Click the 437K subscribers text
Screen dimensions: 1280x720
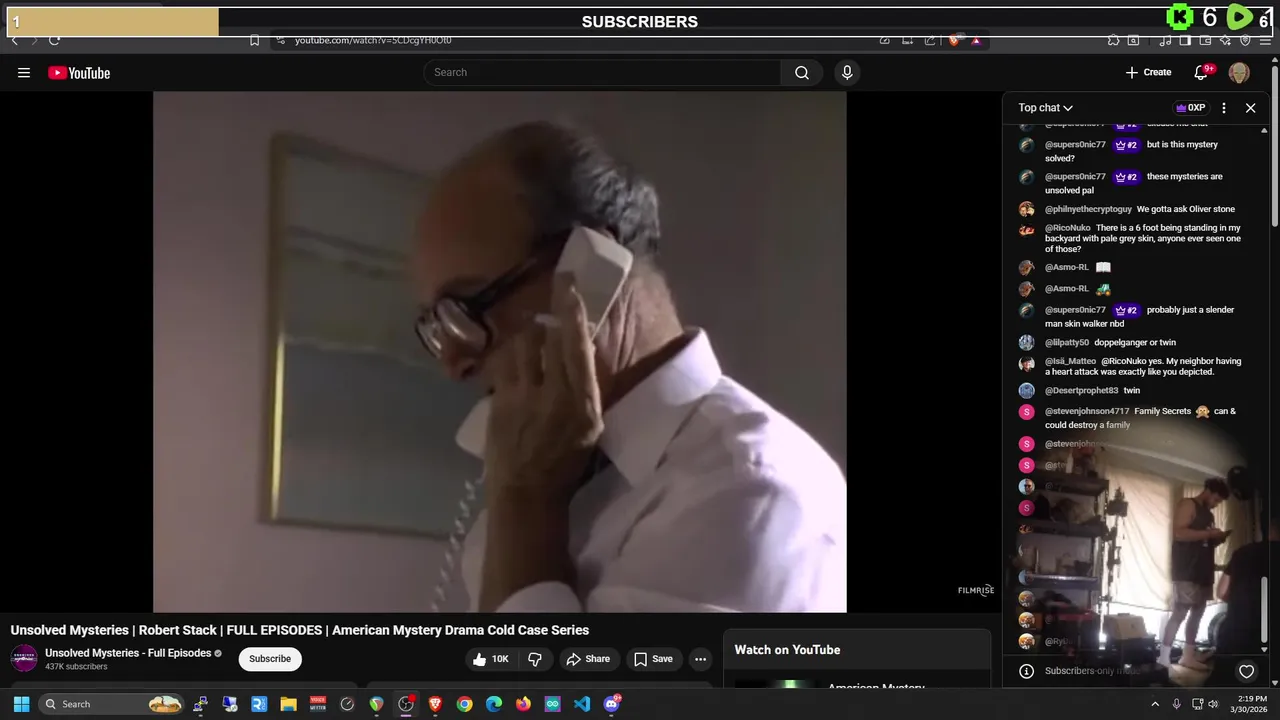coord(76,667)
